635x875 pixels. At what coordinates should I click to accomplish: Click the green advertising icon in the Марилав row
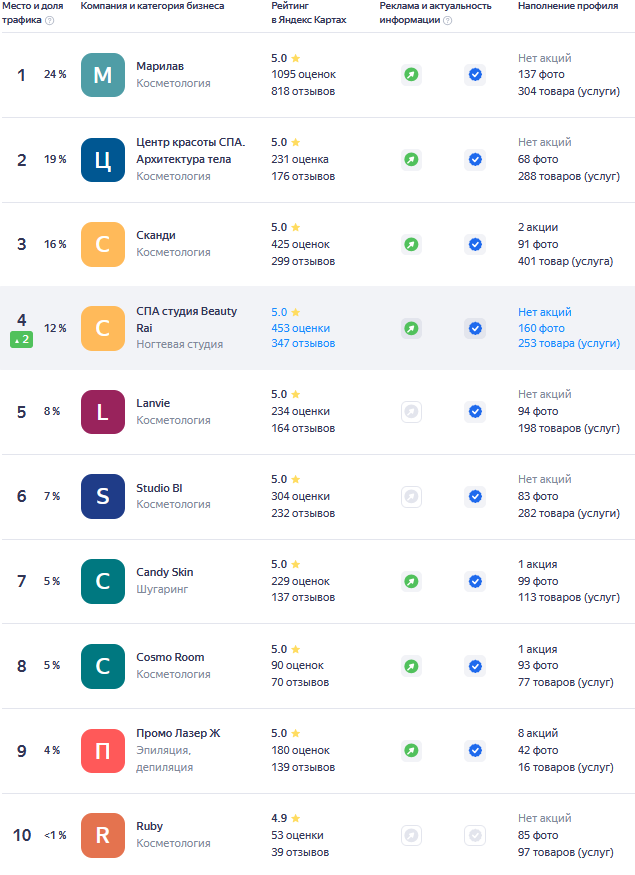[x=411, y=75]
